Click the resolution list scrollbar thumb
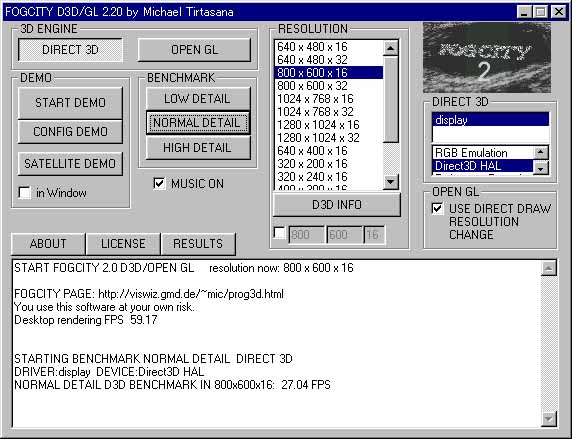Viewport: 572px width, 439px height. [x=391, y=99]
